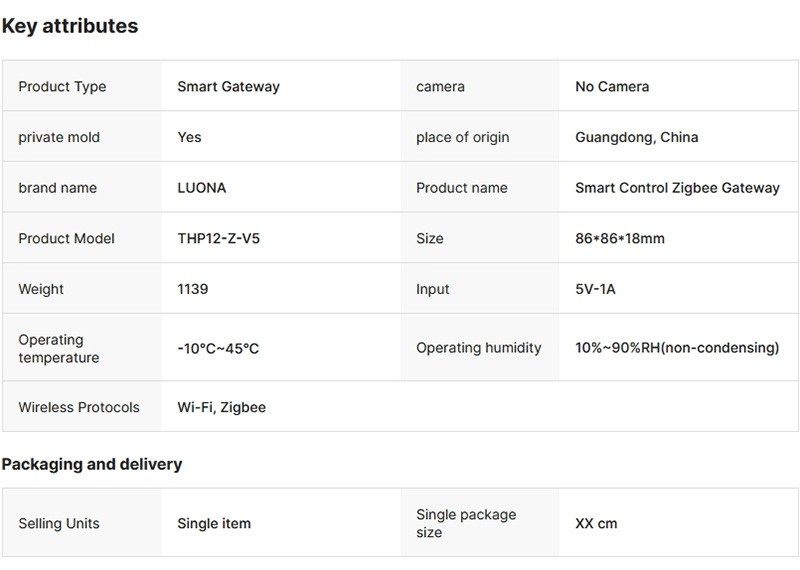The image size is (800, 570).
Task: Click the Key attributes heading
Action: tap(70, 27)
